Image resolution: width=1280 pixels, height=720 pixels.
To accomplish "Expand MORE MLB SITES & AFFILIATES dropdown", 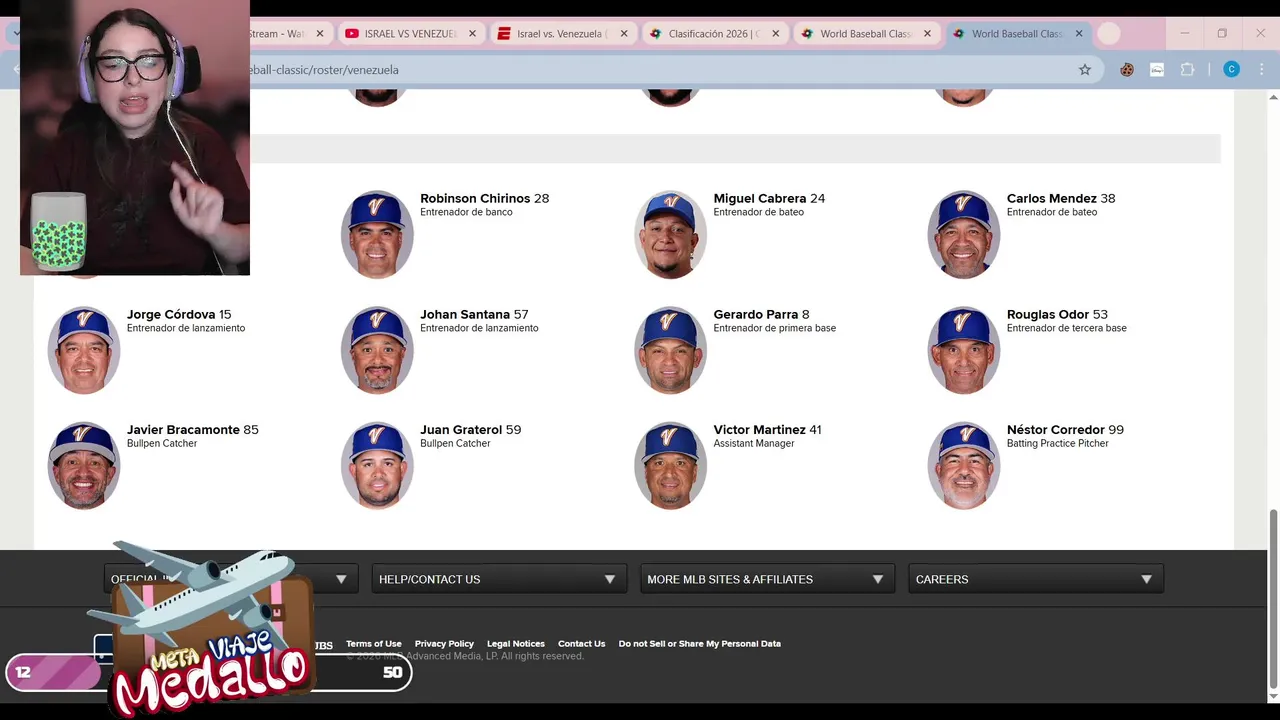I will click(x=767, y=579).
